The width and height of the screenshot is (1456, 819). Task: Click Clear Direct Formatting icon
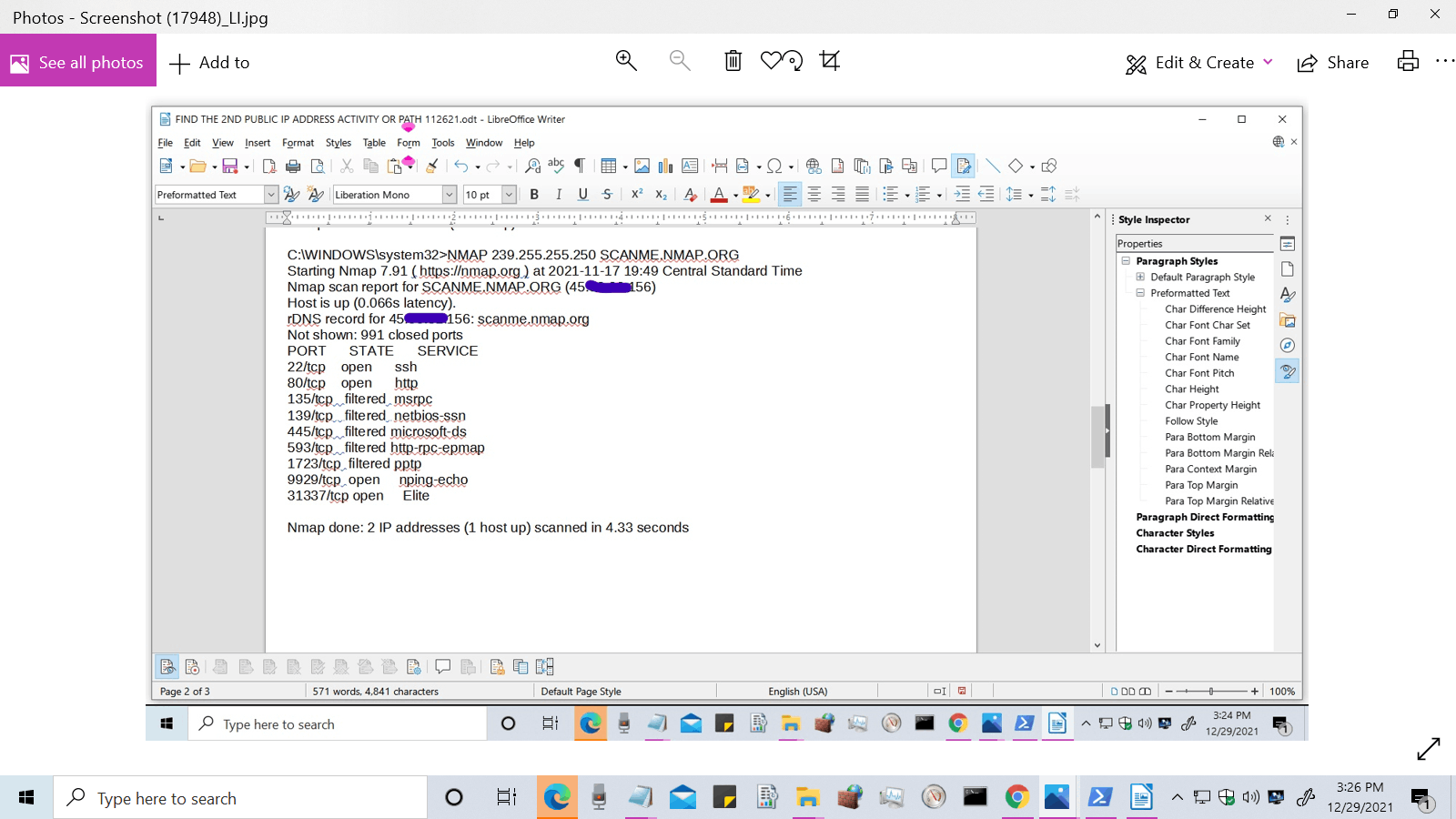tap(691, 194)
